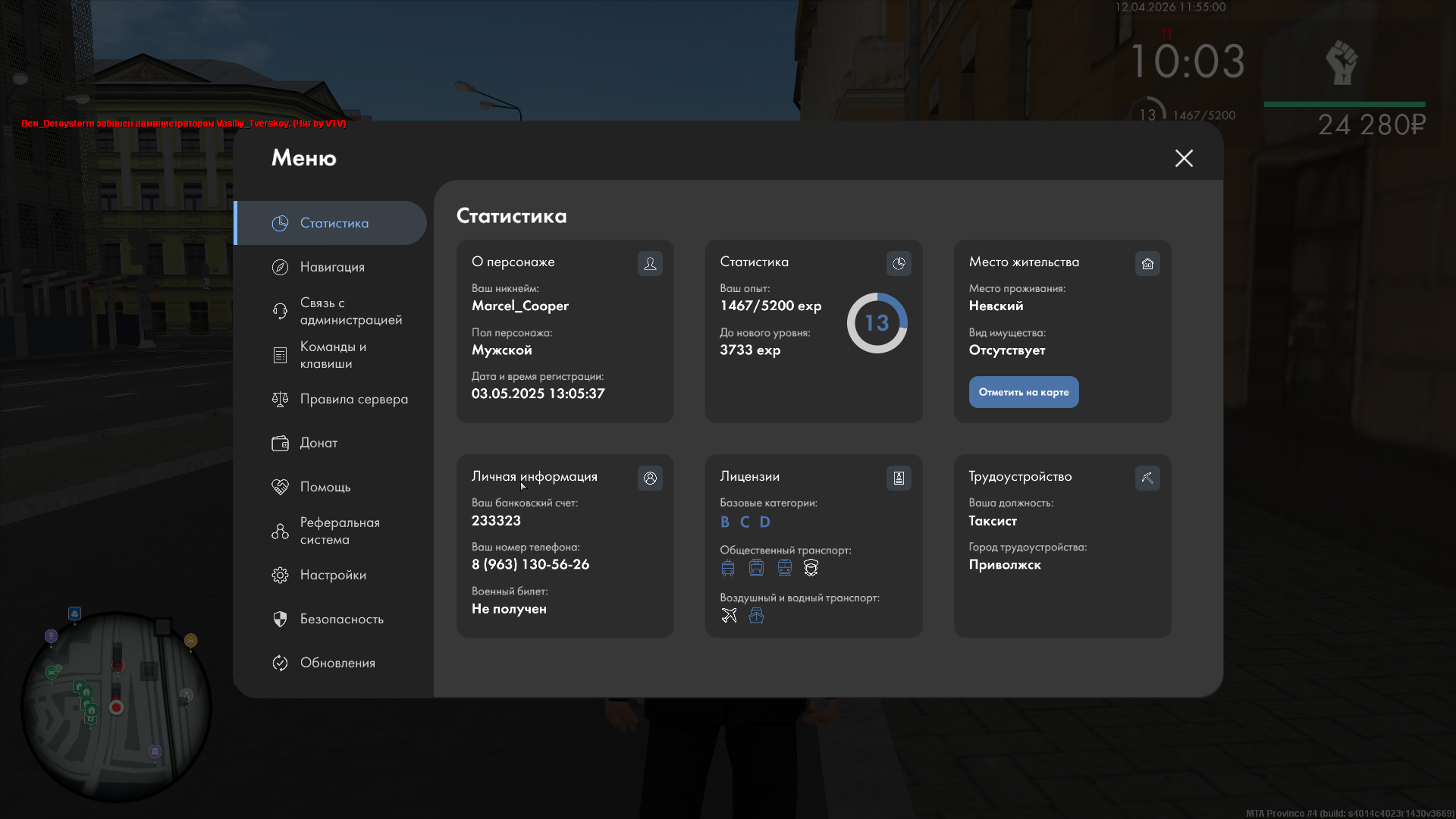Viewport: 1456px width, 819px height.
Task: Click the user icon in Личная информация card
Action: [x=650, y=478]
